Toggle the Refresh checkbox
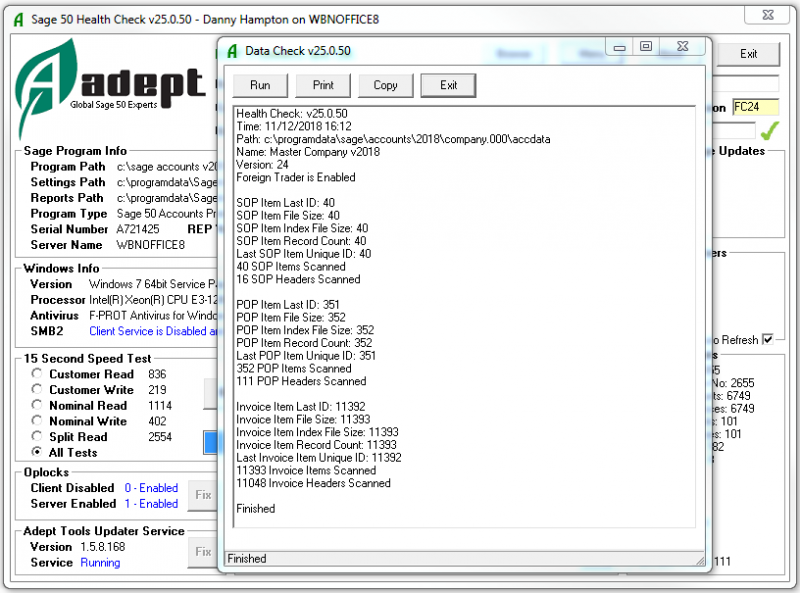The image size is (800, 593). tap(767, 339)
